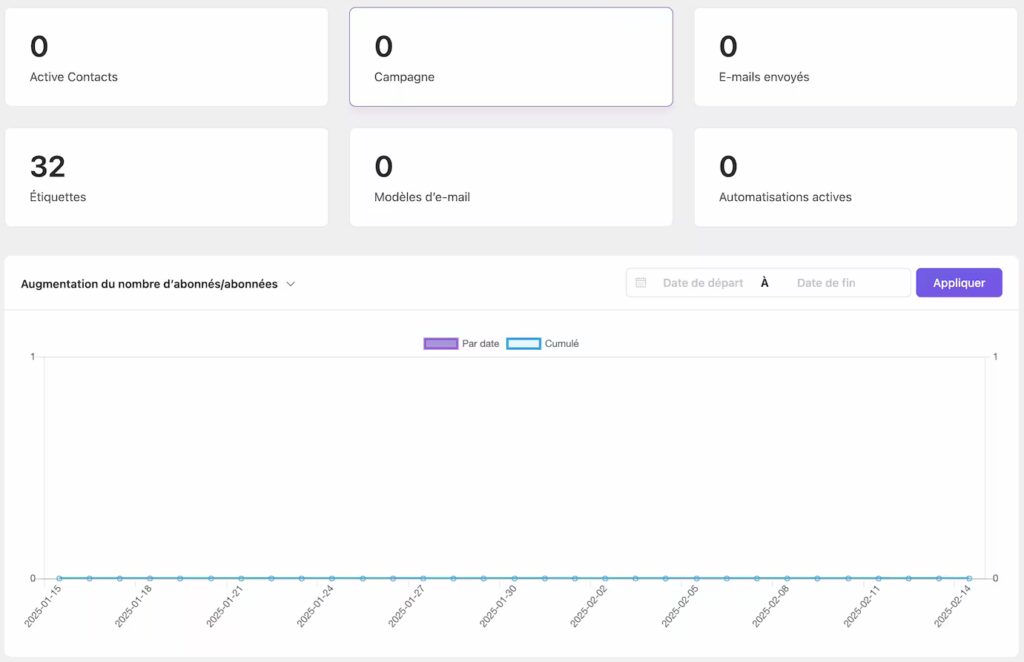Focus the Date de fin field
This screenshot has width=1024, height=662.
coord(826,283)
